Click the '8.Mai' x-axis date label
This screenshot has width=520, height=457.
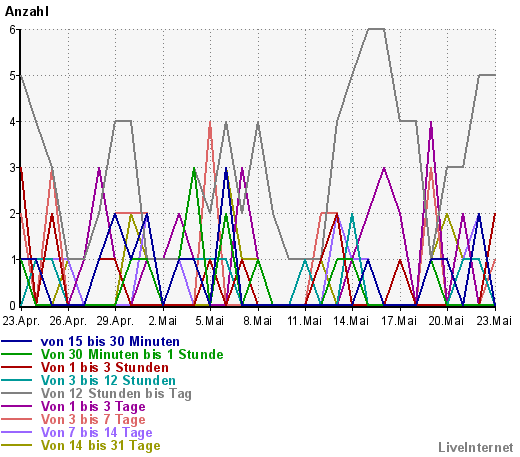tap(257, 321)
